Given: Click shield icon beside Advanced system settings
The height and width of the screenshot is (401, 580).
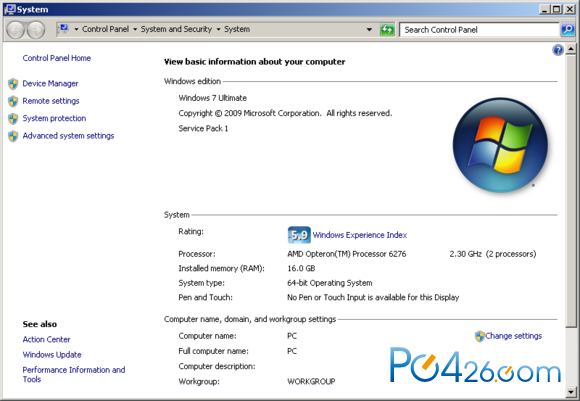Looking at the screenshot, I should pyautogui.click(x=13, y=136).
